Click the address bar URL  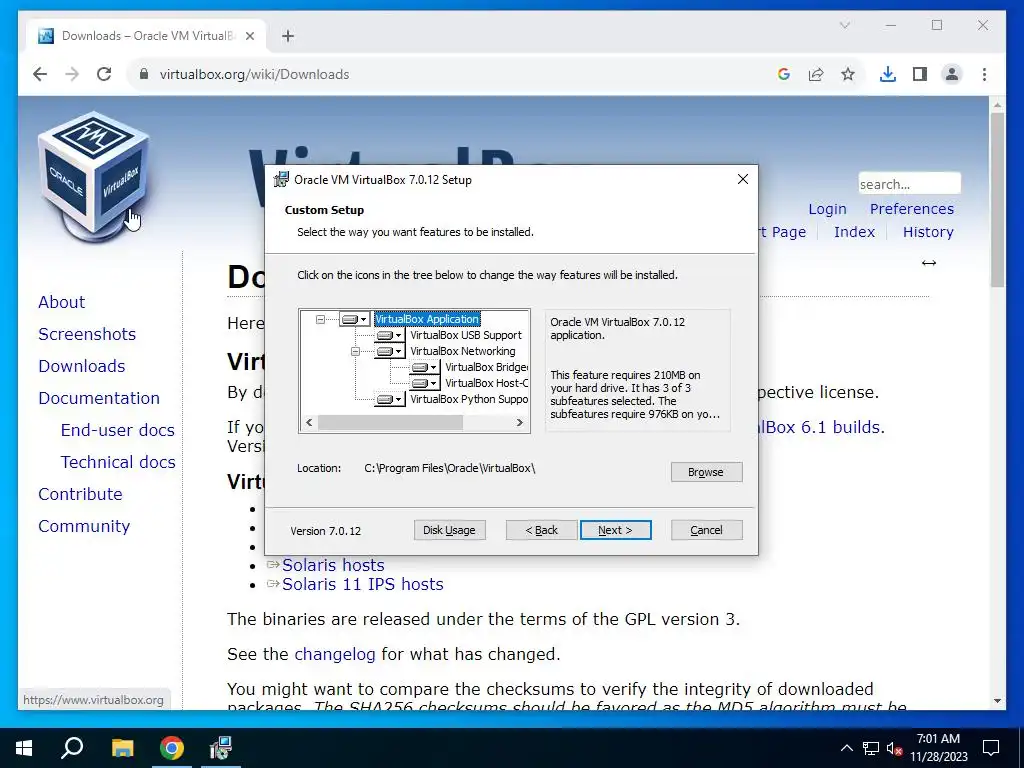(x=255, y=74)
